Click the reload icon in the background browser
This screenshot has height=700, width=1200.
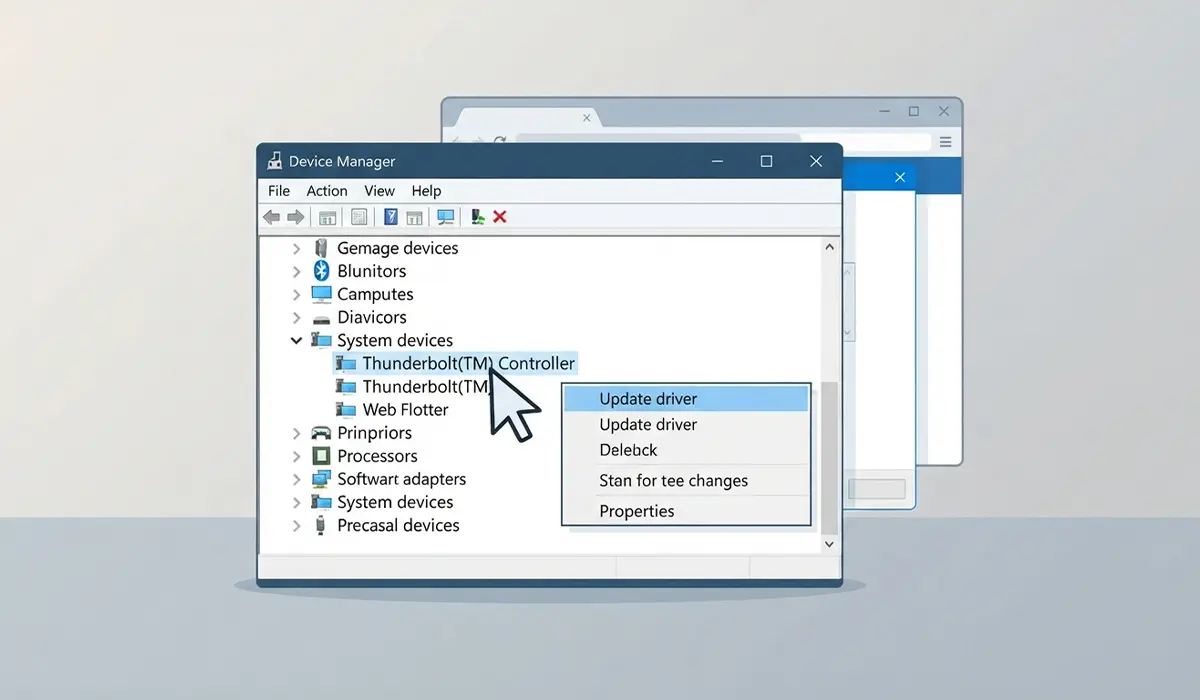click(x=499, y=142)
